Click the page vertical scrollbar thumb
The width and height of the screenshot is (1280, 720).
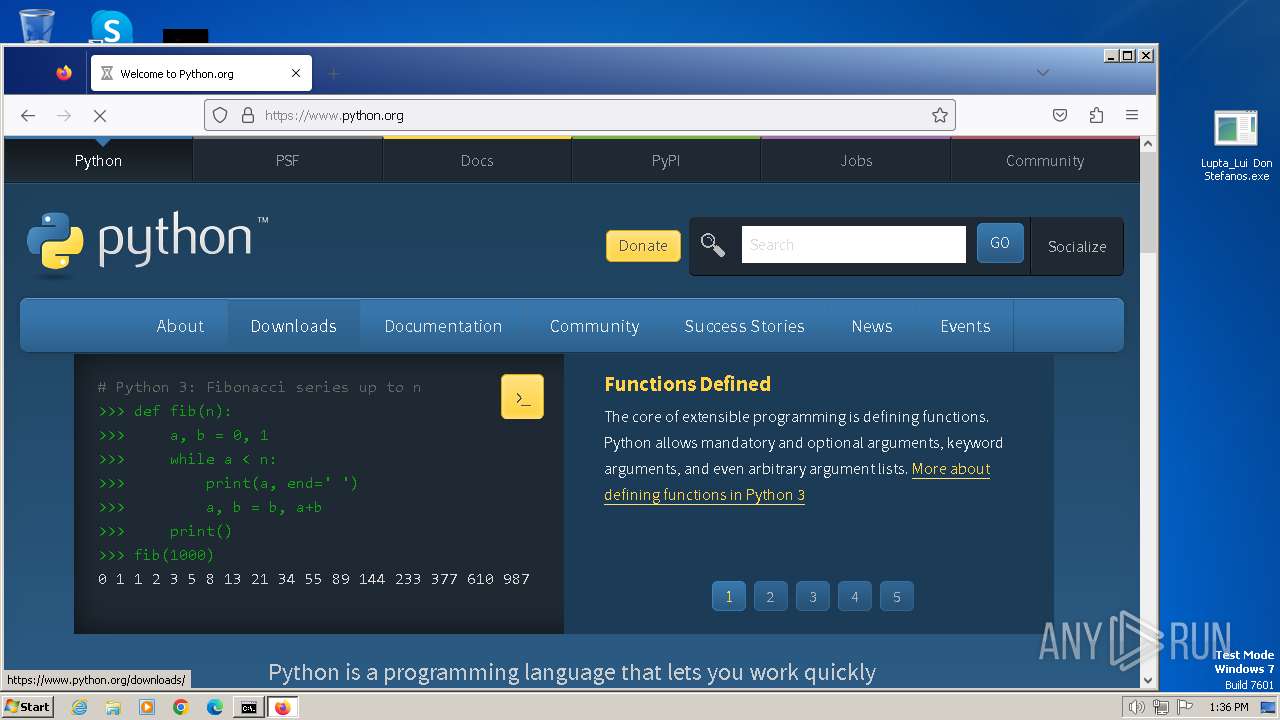click(1148, 205)
